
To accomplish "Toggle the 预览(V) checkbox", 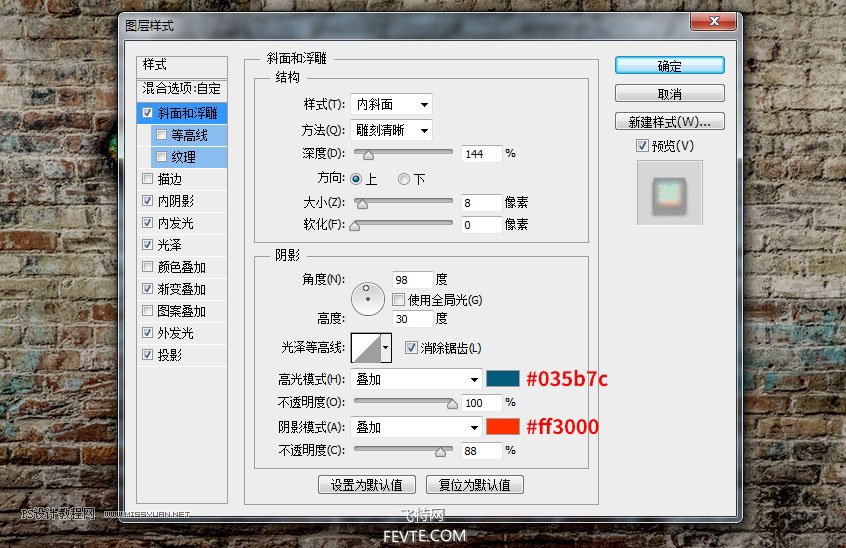I will [642, 146].
